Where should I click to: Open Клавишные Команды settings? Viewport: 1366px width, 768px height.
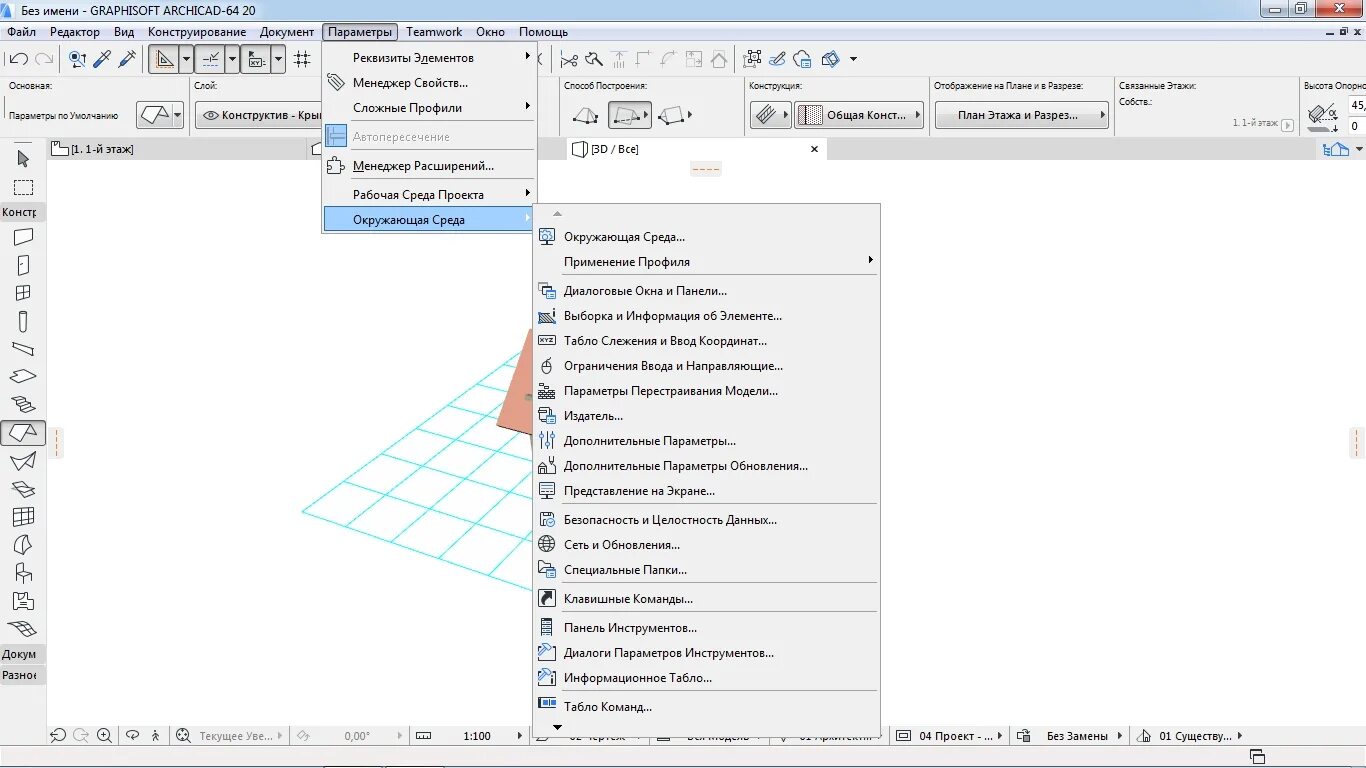click(x=706, y=599)
